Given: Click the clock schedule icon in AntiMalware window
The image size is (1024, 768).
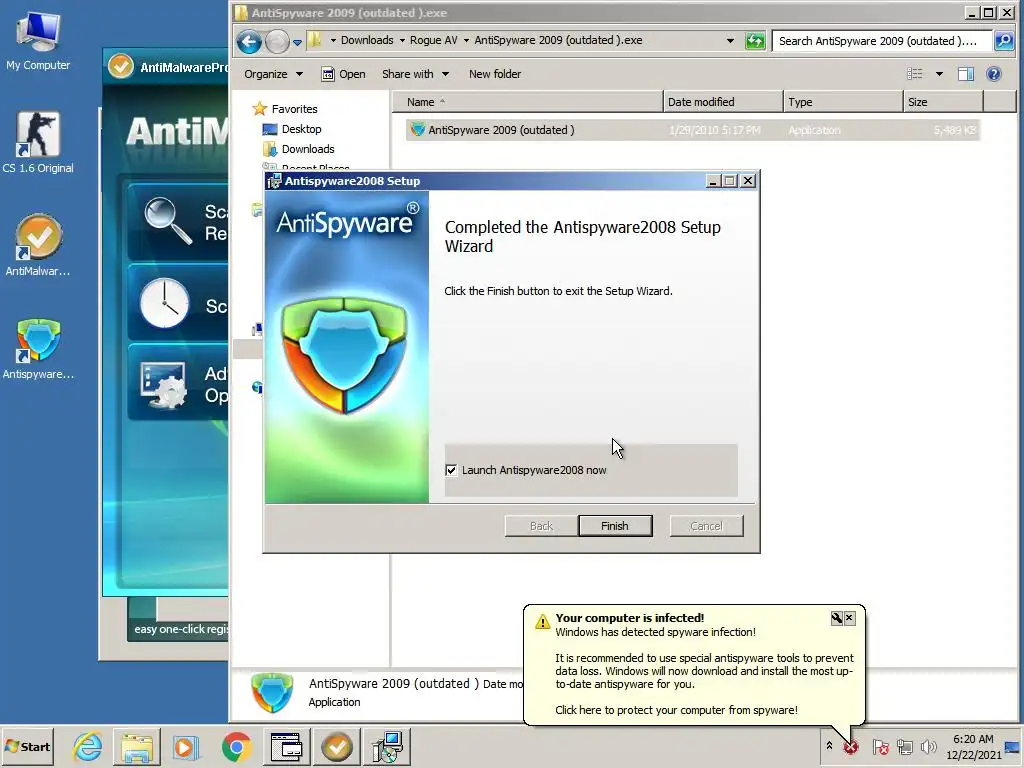Looking at the screenshot, I should point(165,303).
